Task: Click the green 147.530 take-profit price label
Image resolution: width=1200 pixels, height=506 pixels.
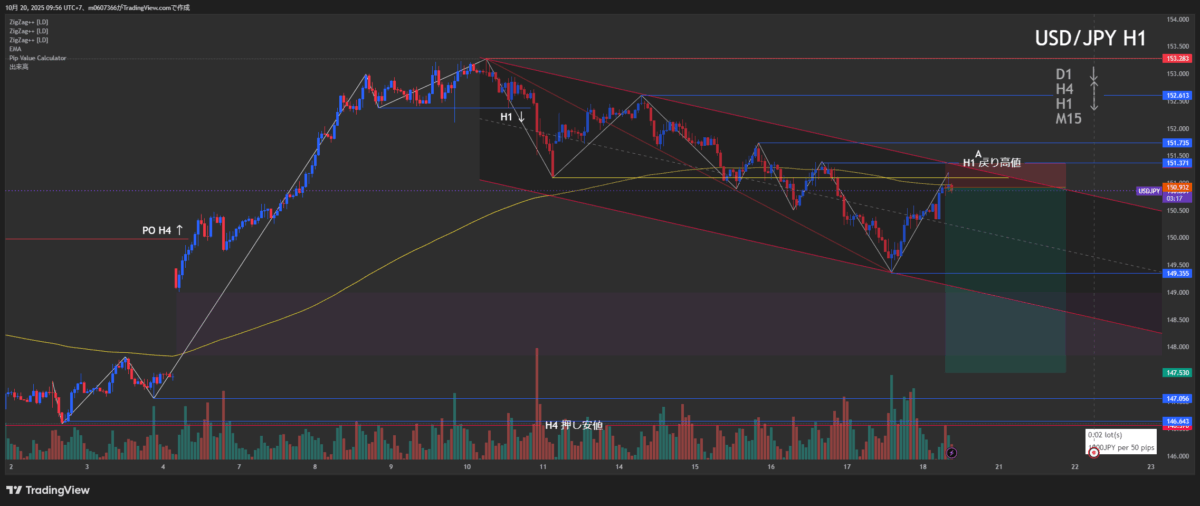Action: point(1175,371)
